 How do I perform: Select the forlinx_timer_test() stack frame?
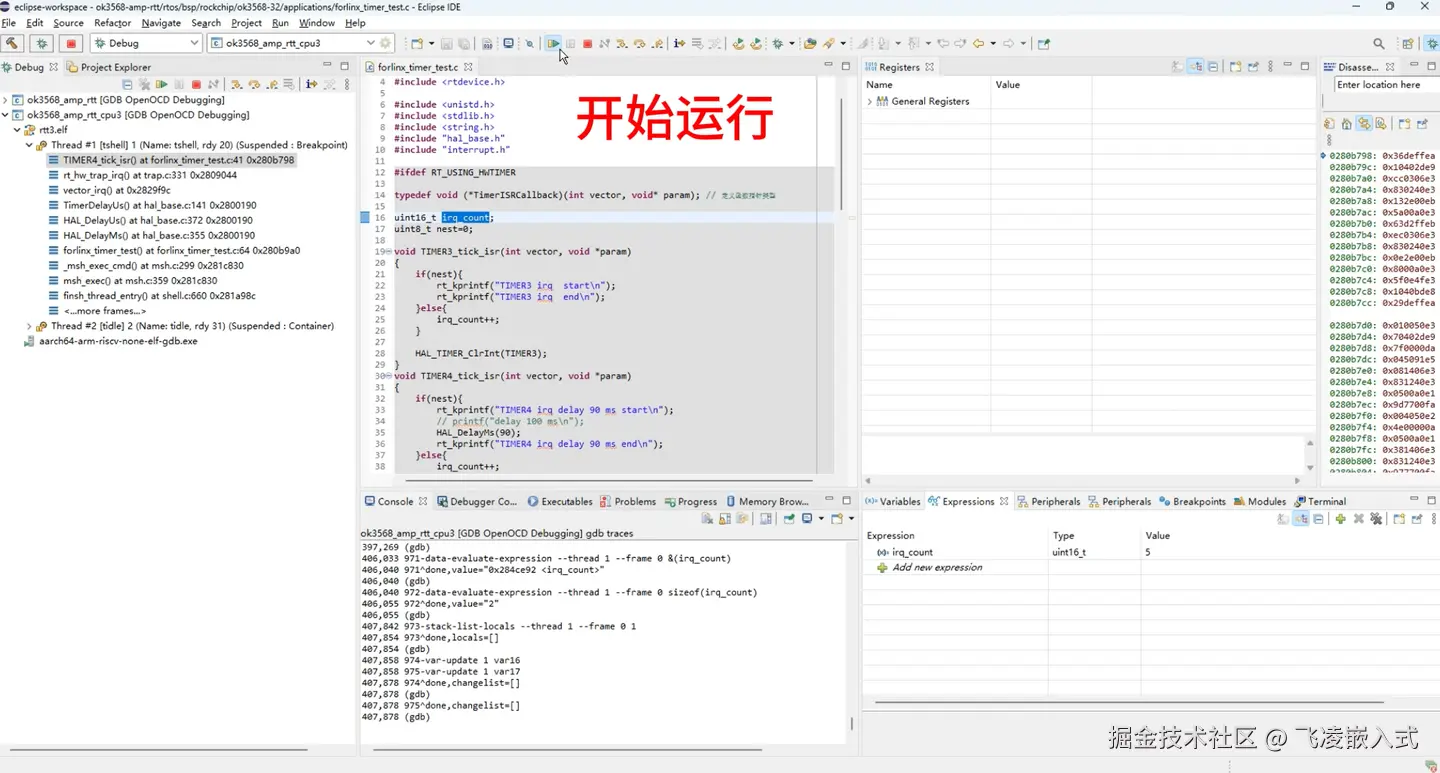pos(173,251)
